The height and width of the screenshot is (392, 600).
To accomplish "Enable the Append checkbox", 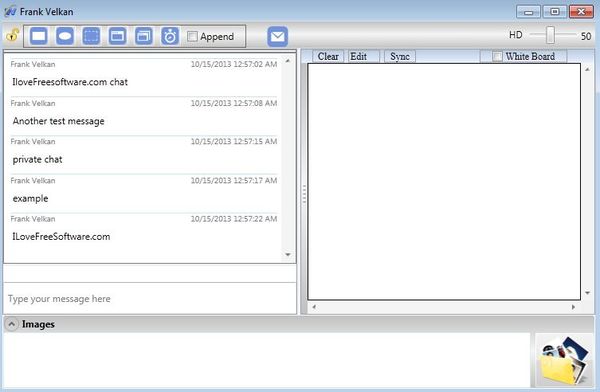I will click(x=192, y=36).
